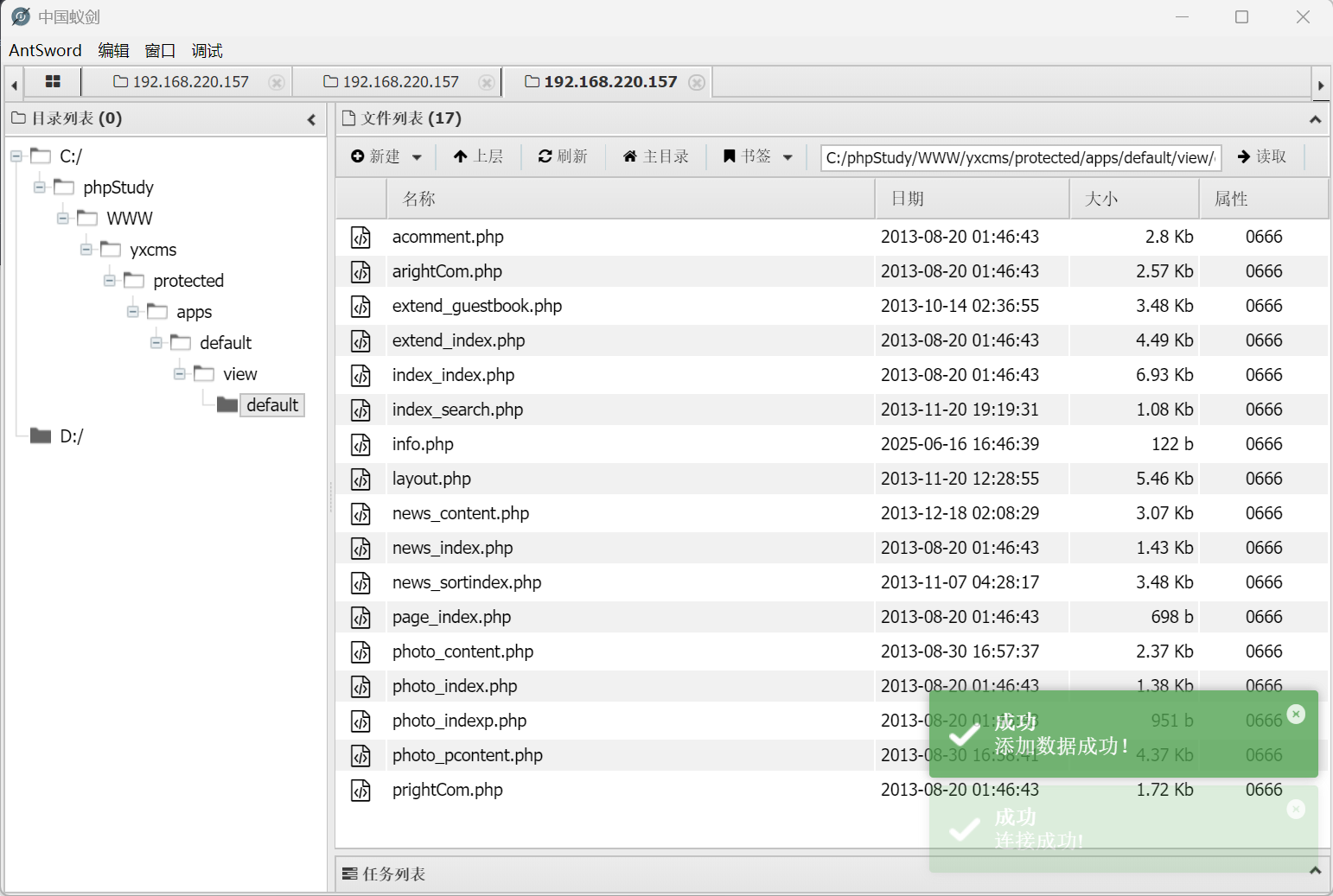Screen dimensions: 1333x896
Task: Open the 窗口 menu
Action: [x=160, y=50]
